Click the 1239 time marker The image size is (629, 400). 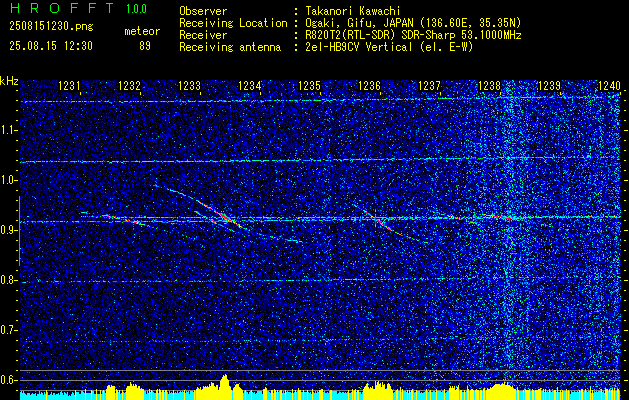tap(549, 85)
